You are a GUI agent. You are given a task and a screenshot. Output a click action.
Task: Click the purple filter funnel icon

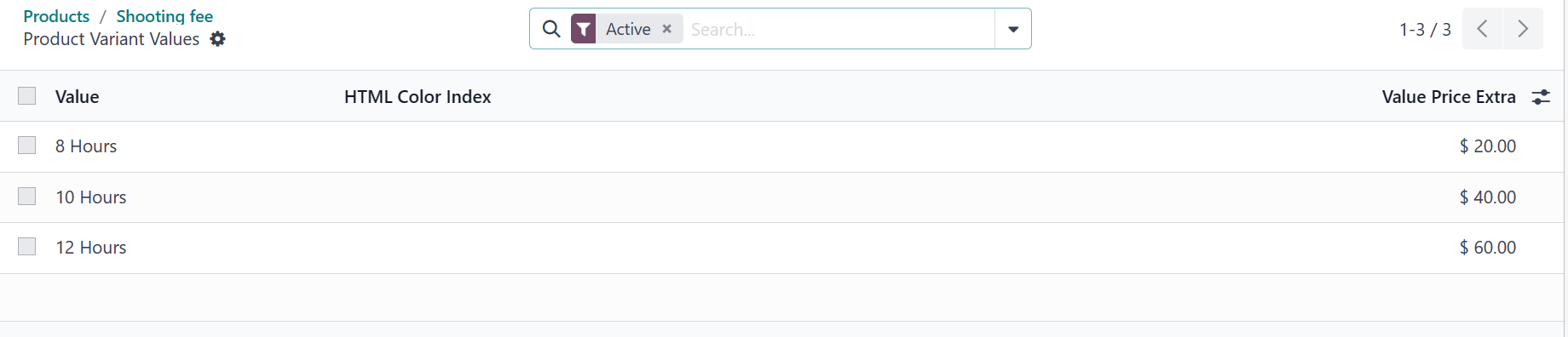pos(584,29)
